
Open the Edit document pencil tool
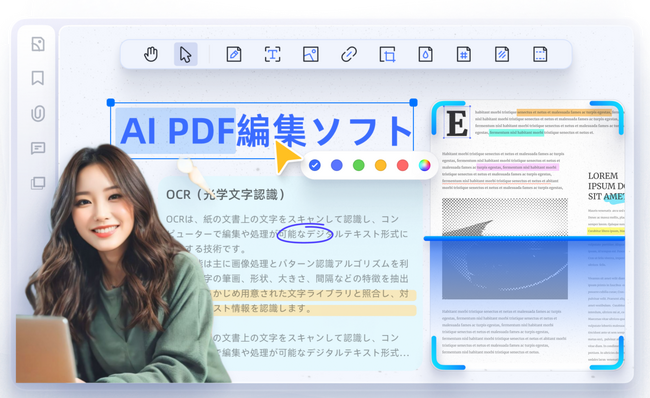pos(234,54)
